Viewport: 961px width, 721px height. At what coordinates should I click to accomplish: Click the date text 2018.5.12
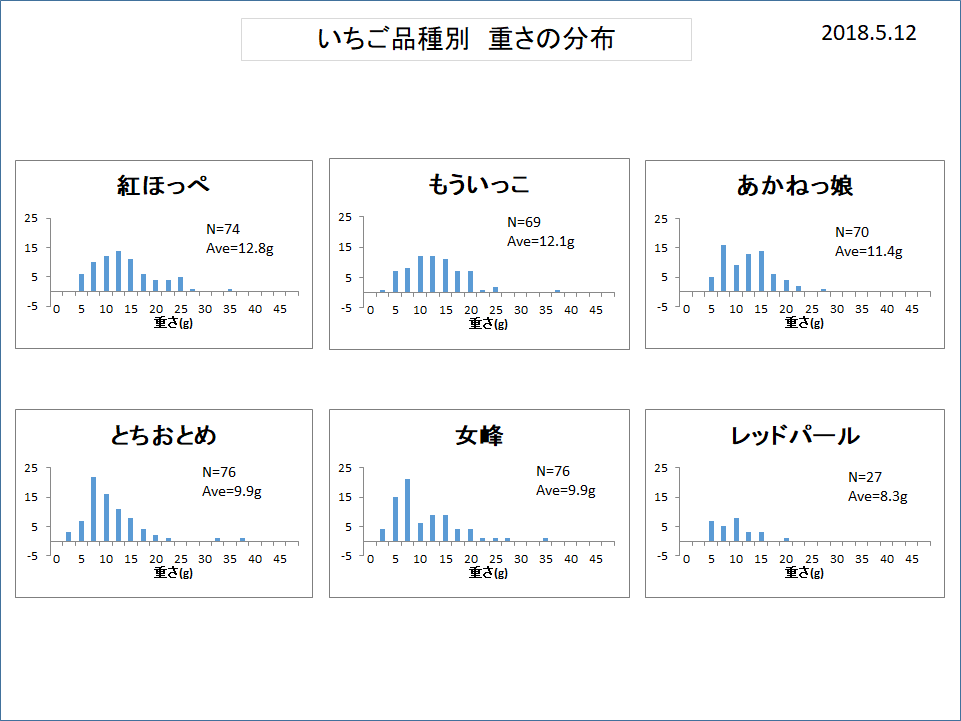point(868,33)
